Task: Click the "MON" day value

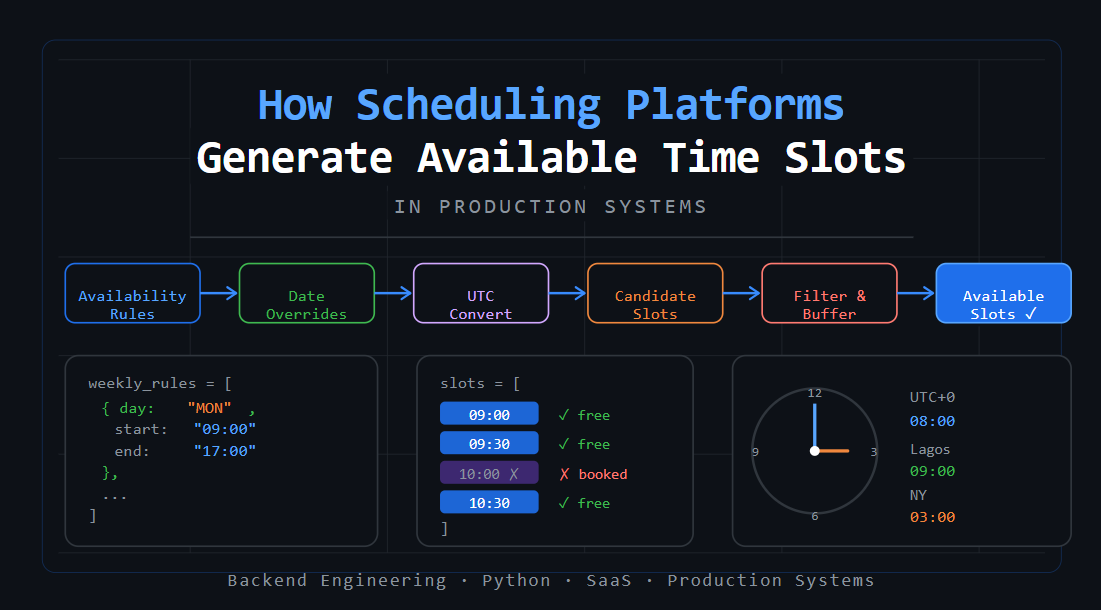Action: [209, 409]
